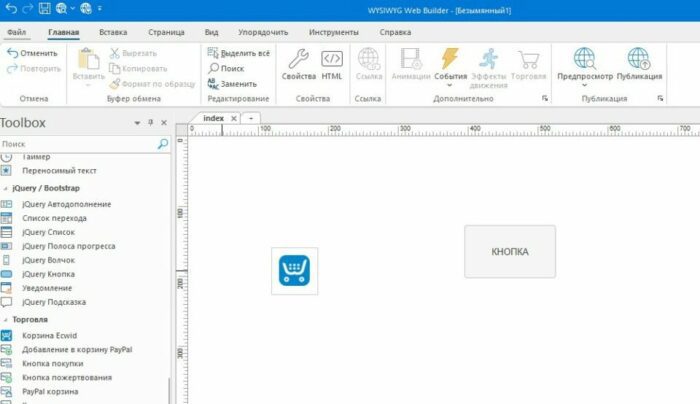The image size is (700, 404).
Task: Select jQuery Полоса прогресса in Toolbox
Action: tap(68, 246)
